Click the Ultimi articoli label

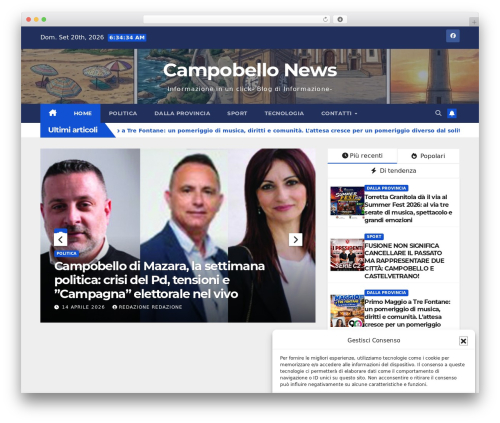click(73, 130)
